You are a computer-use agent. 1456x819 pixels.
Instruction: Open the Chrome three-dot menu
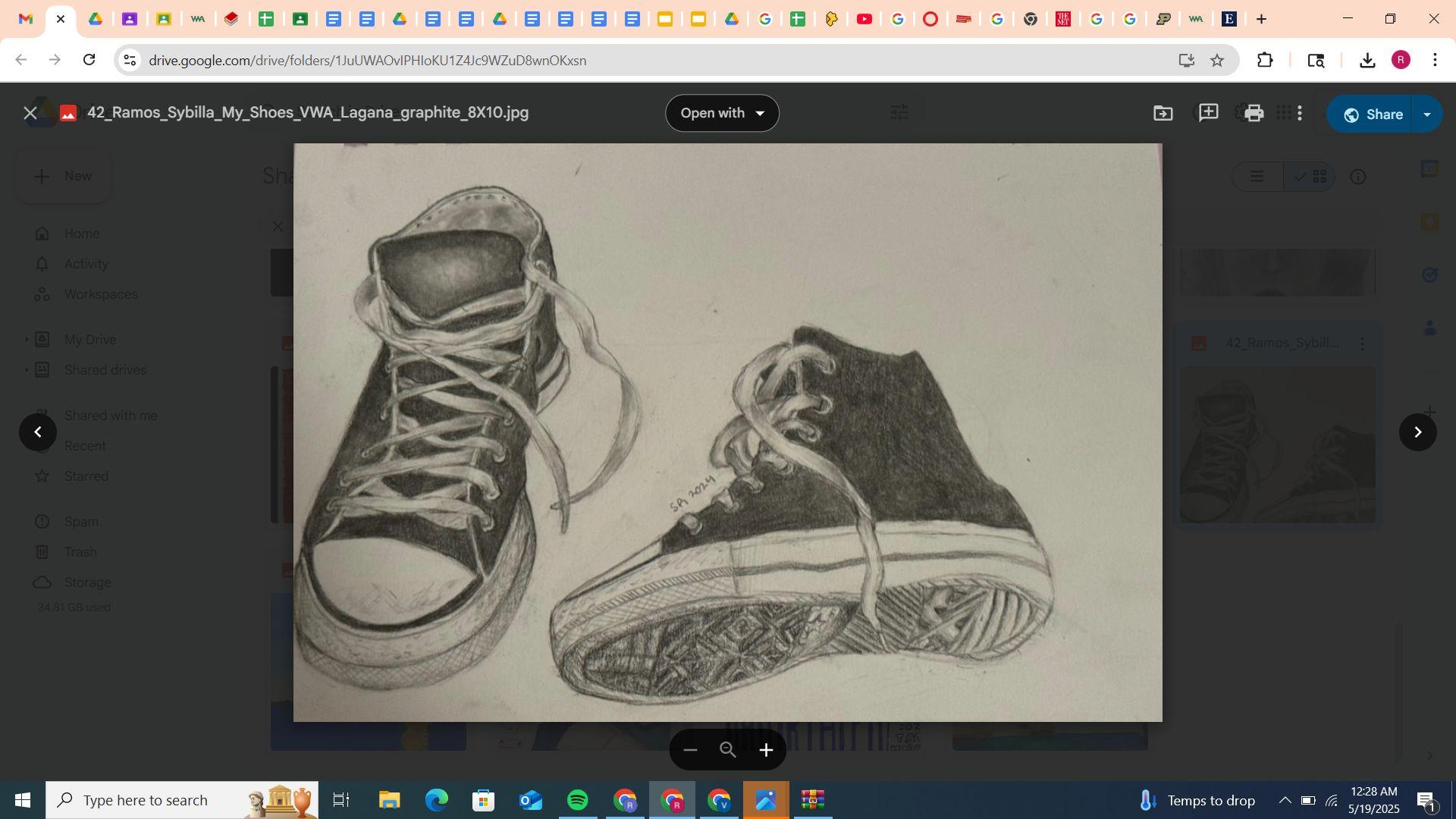point(1435,61)
